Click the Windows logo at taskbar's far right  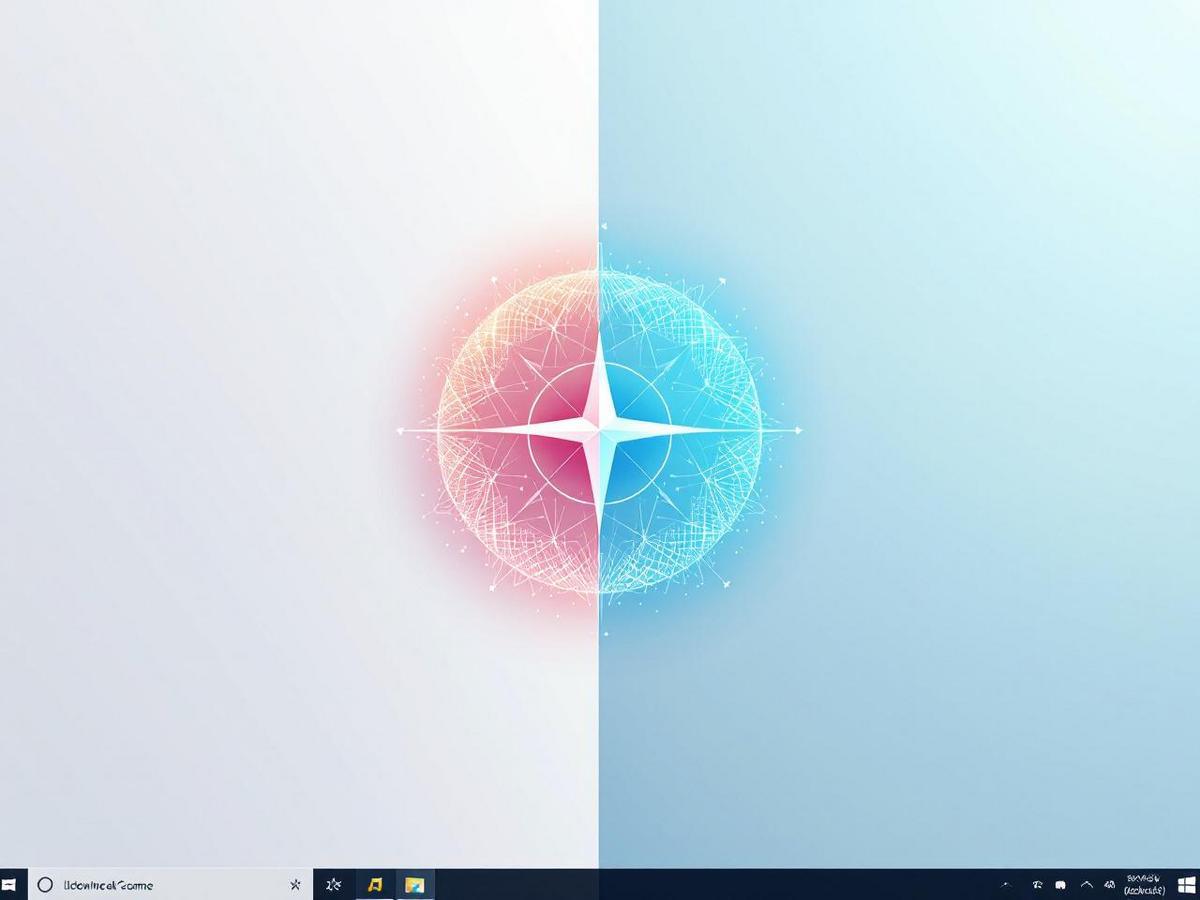(1187, 885)
